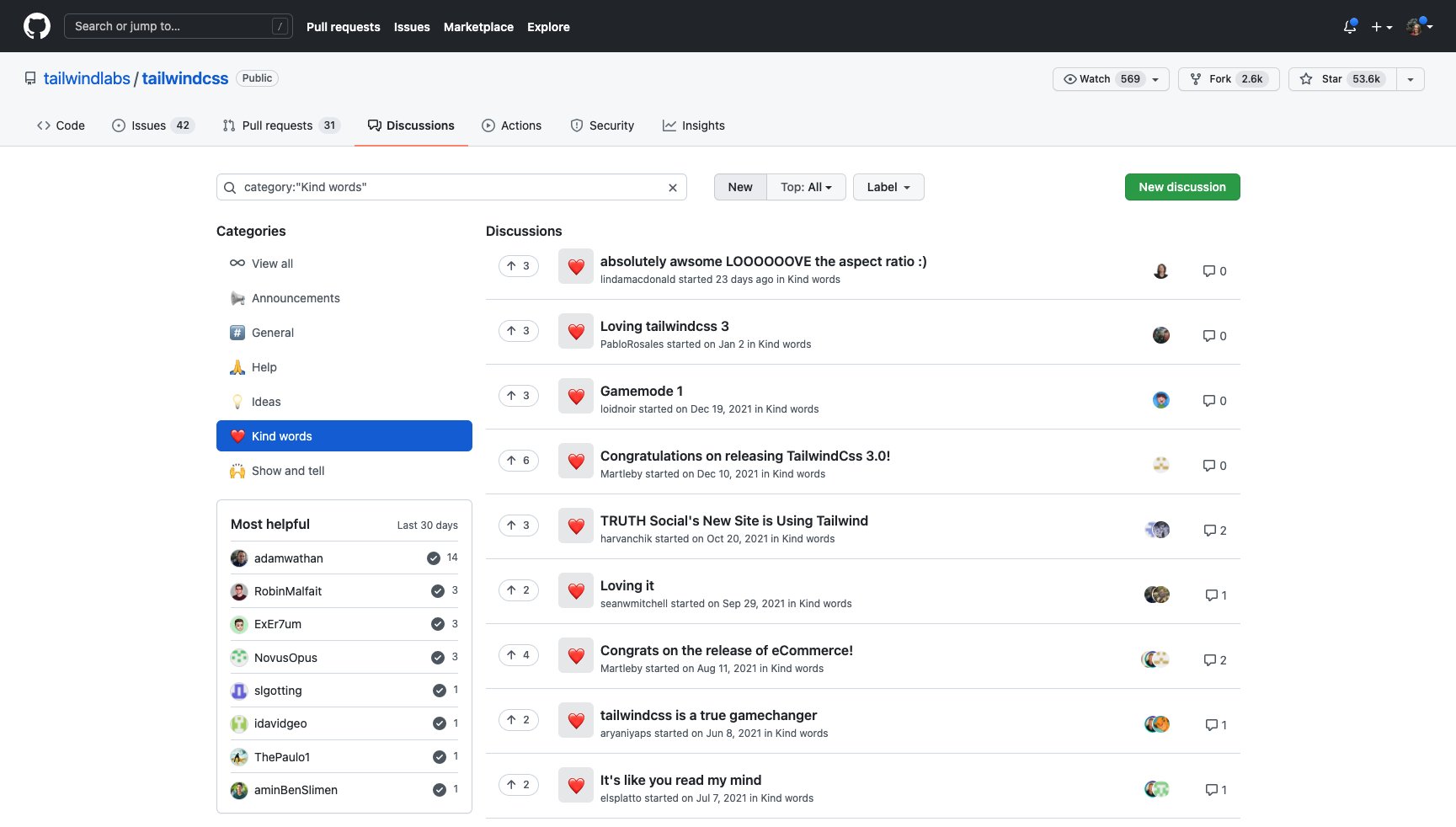Click the heart icon beside Gamemode 1
This screenshot has width=1456, height=827.
tap(576, 397)
